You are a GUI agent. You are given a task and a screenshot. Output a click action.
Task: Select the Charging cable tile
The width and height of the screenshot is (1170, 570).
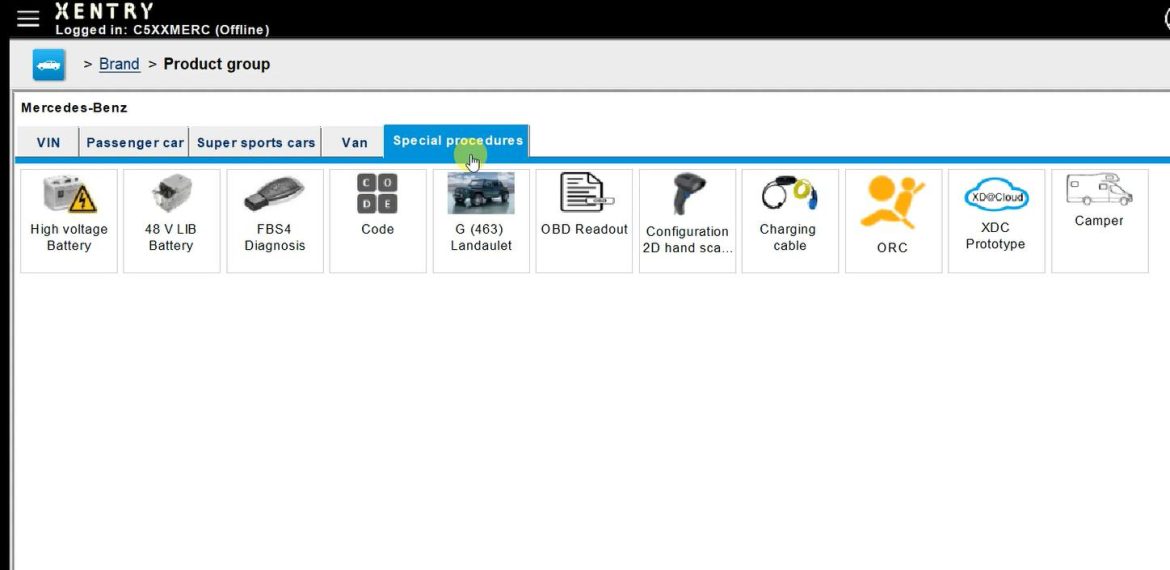pos(790,220)
